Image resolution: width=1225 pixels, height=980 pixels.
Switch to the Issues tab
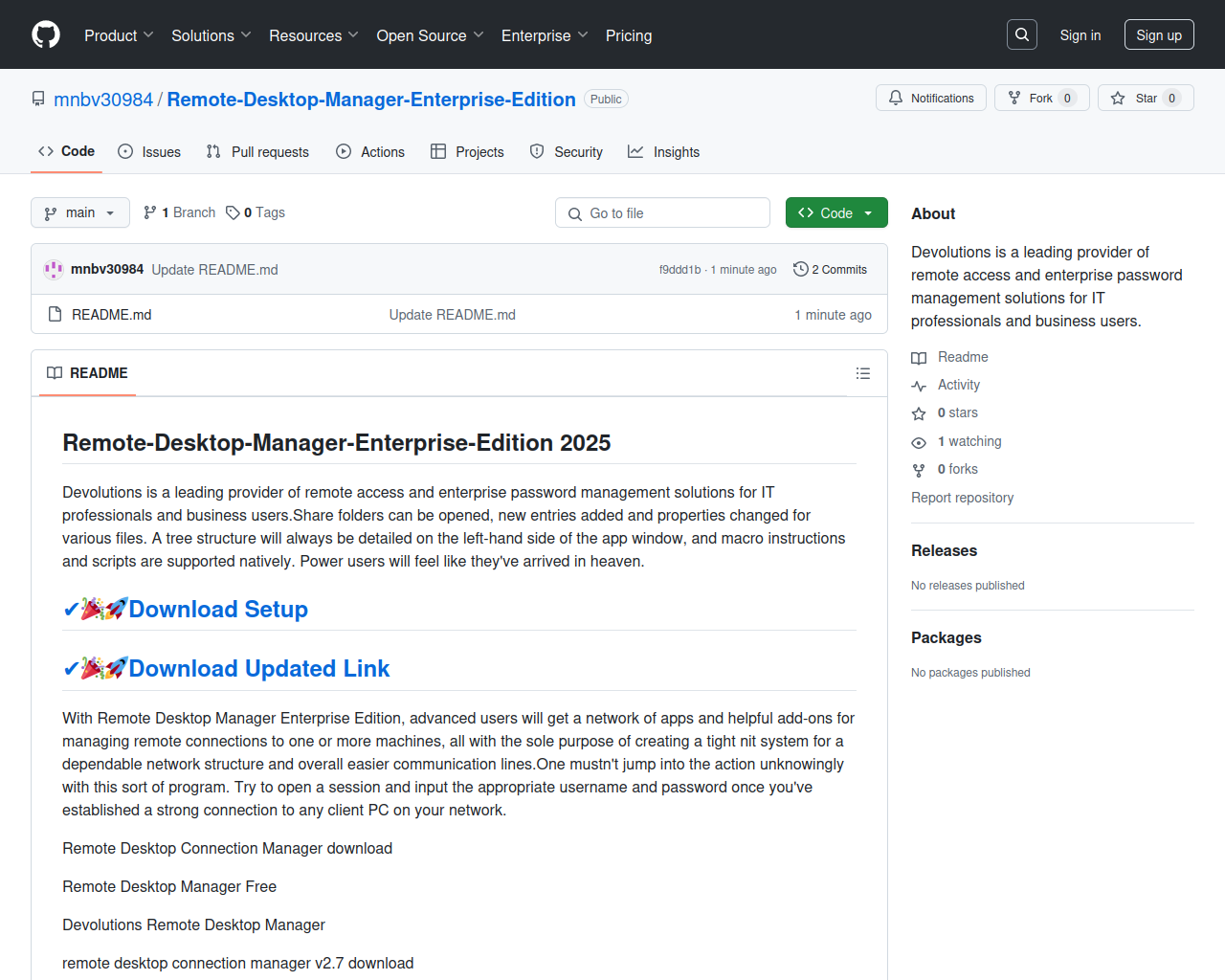point(149,151)
